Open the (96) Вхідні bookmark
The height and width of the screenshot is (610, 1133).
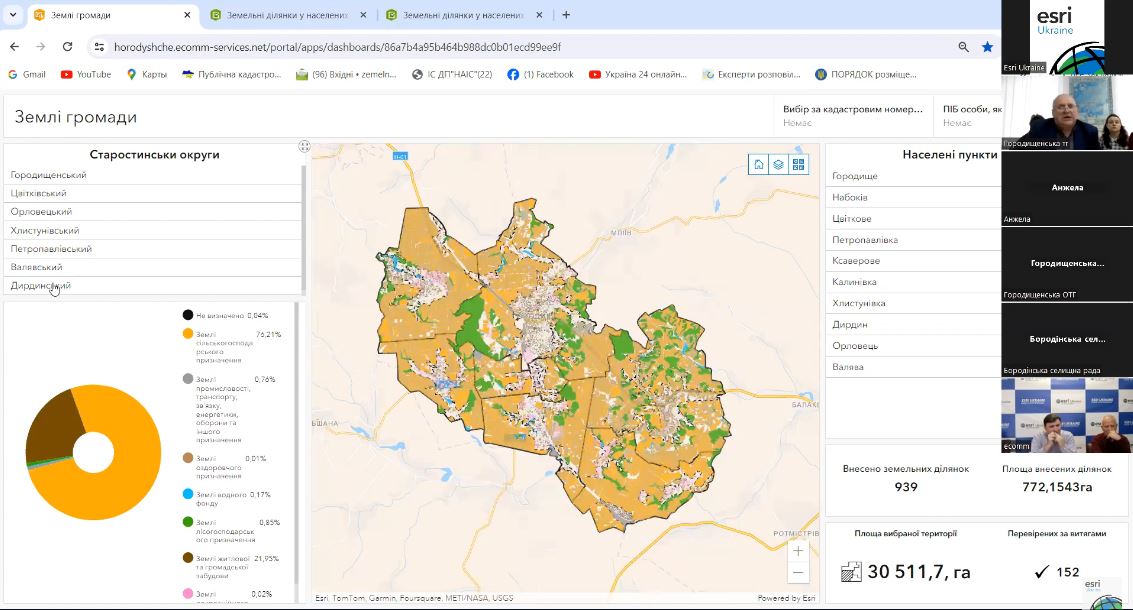[346, 74]
